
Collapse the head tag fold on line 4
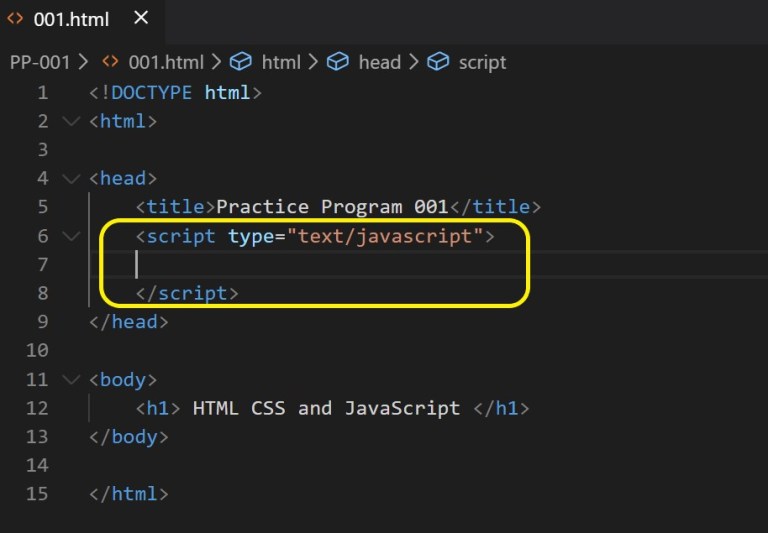(x=72, y=178)
